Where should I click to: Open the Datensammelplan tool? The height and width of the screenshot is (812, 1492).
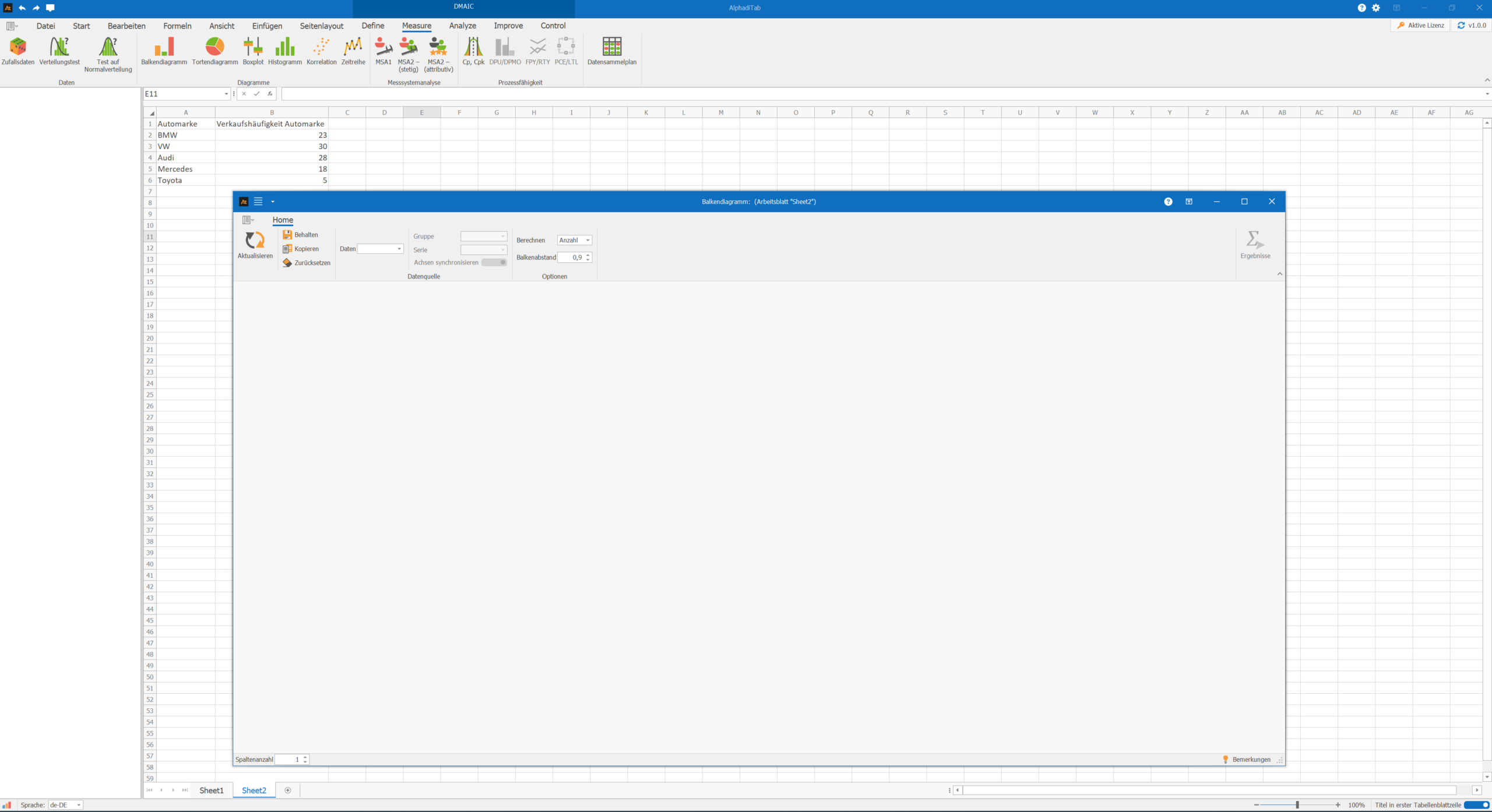[611, 50]
